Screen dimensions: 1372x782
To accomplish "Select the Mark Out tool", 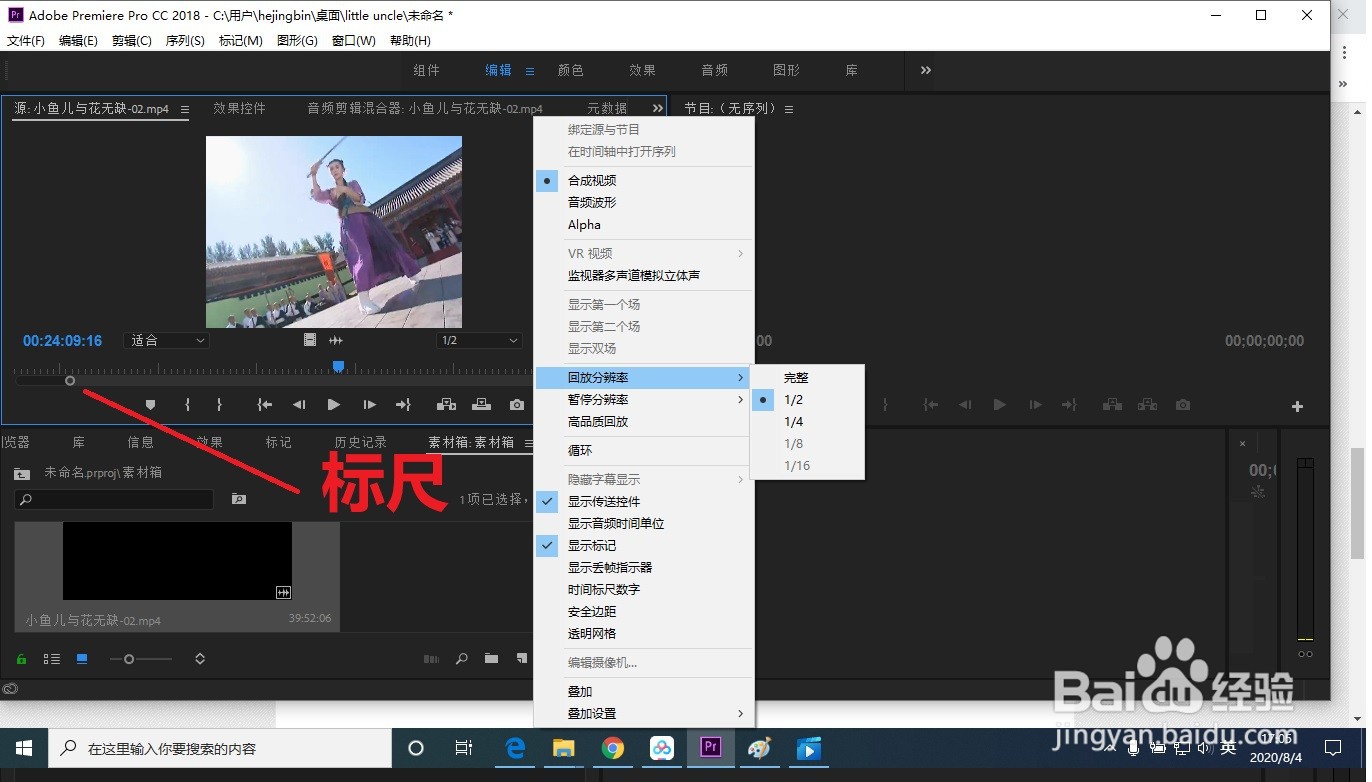I will (x=218, y=404).
